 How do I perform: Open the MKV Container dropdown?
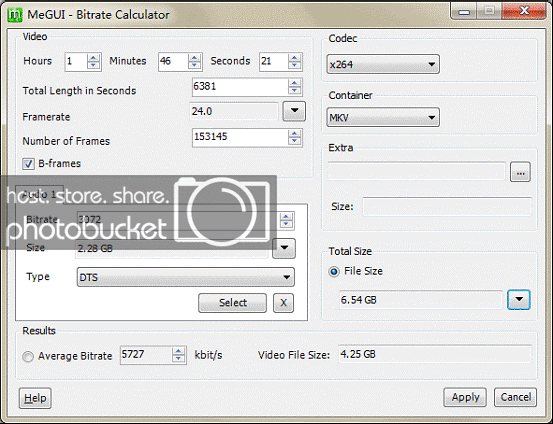pyautogui.click(x=383, y=117)
